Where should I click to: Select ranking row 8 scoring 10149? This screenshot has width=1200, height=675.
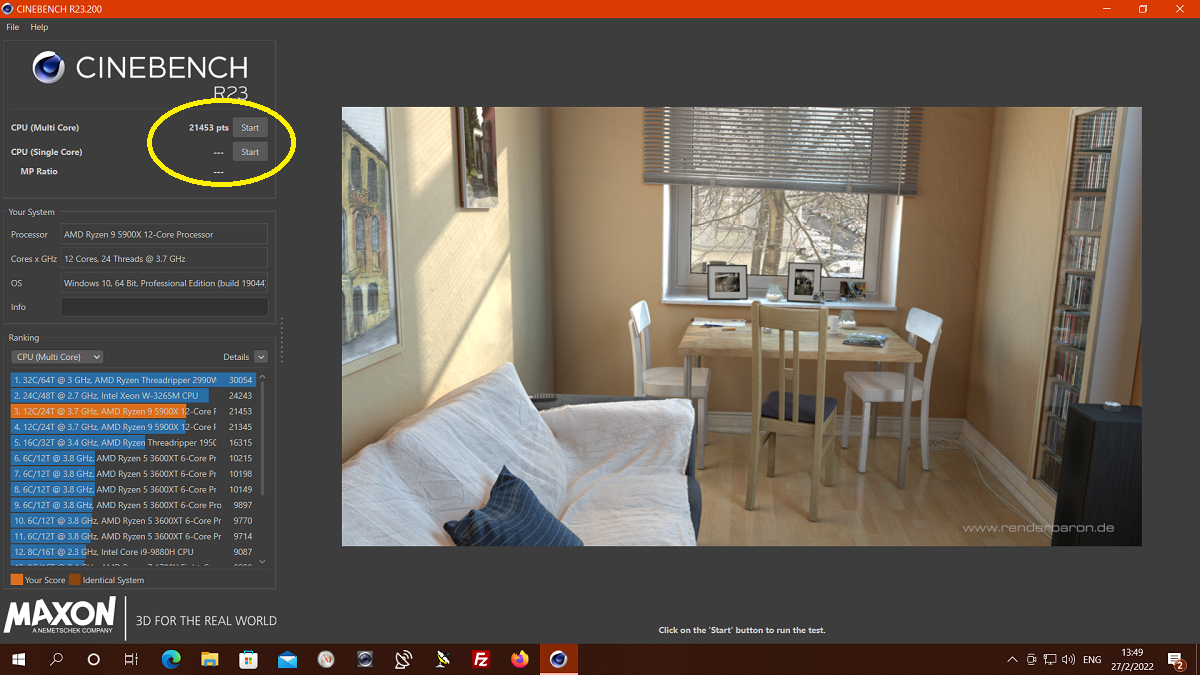(132, 489)
